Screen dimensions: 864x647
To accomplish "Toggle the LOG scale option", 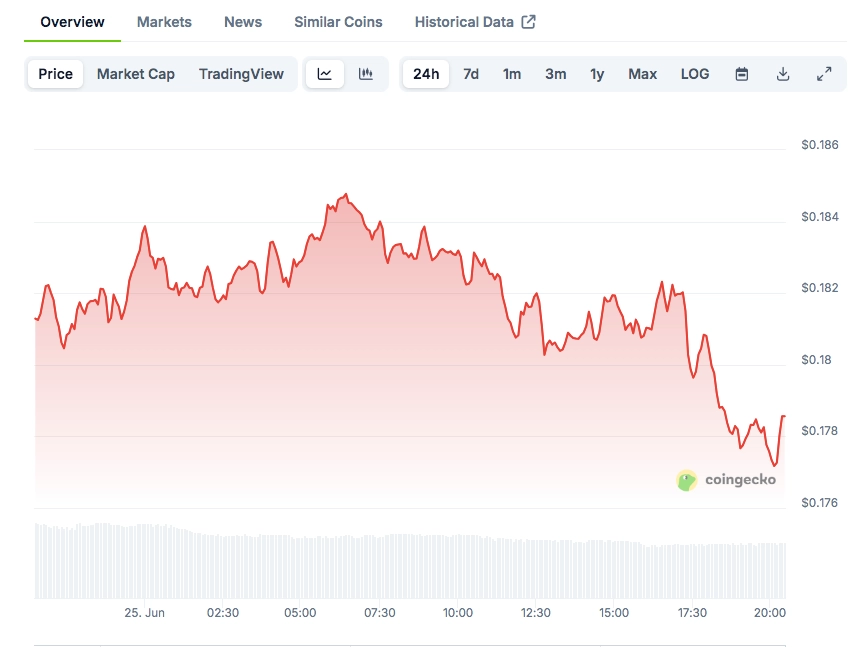I will point(695,74).
